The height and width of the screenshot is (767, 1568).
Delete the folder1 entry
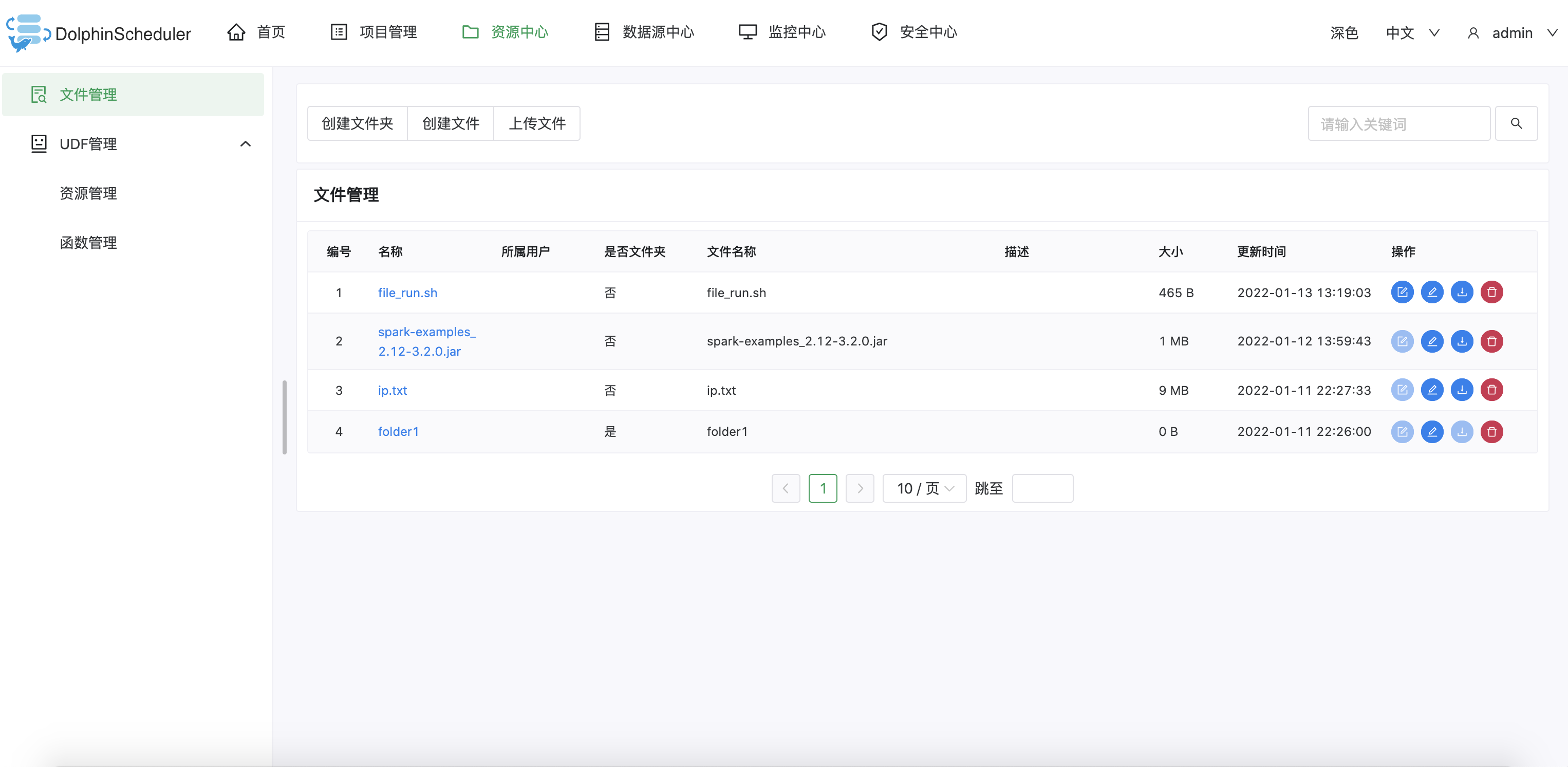pyautogui.click(x=1491, y=432)
